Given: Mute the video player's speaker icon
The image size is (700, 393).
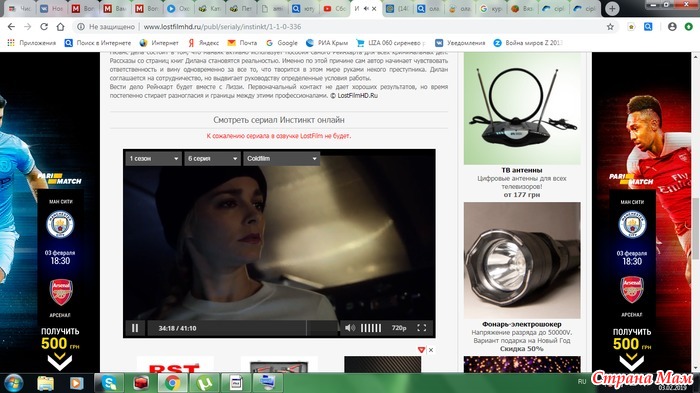Looking at the screenshot, I should pos(350,328).
